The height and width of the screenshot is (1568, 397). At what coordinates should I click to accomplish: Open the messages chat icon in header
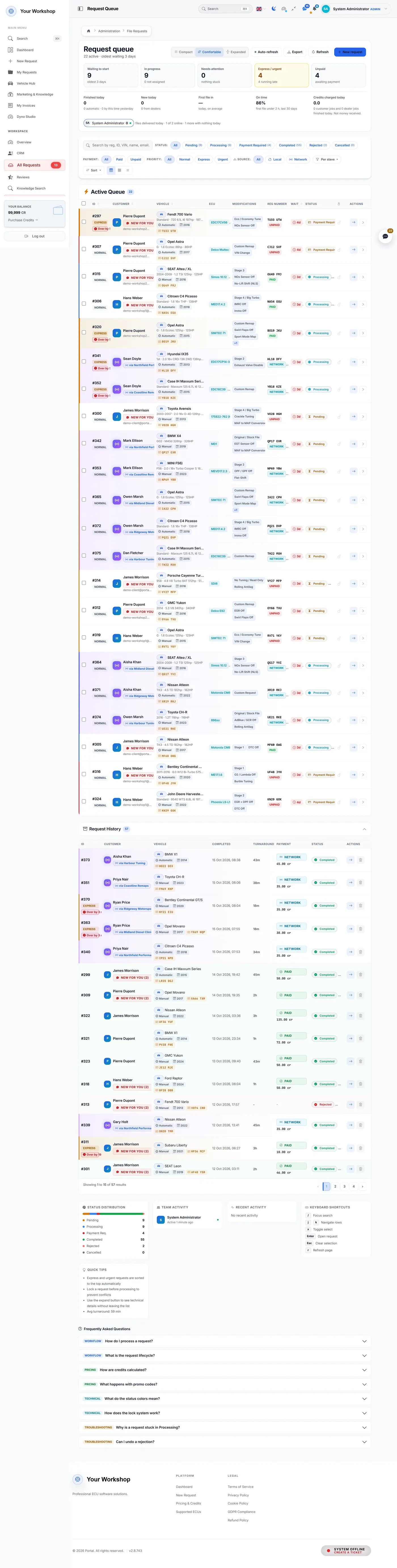(305, 9)
